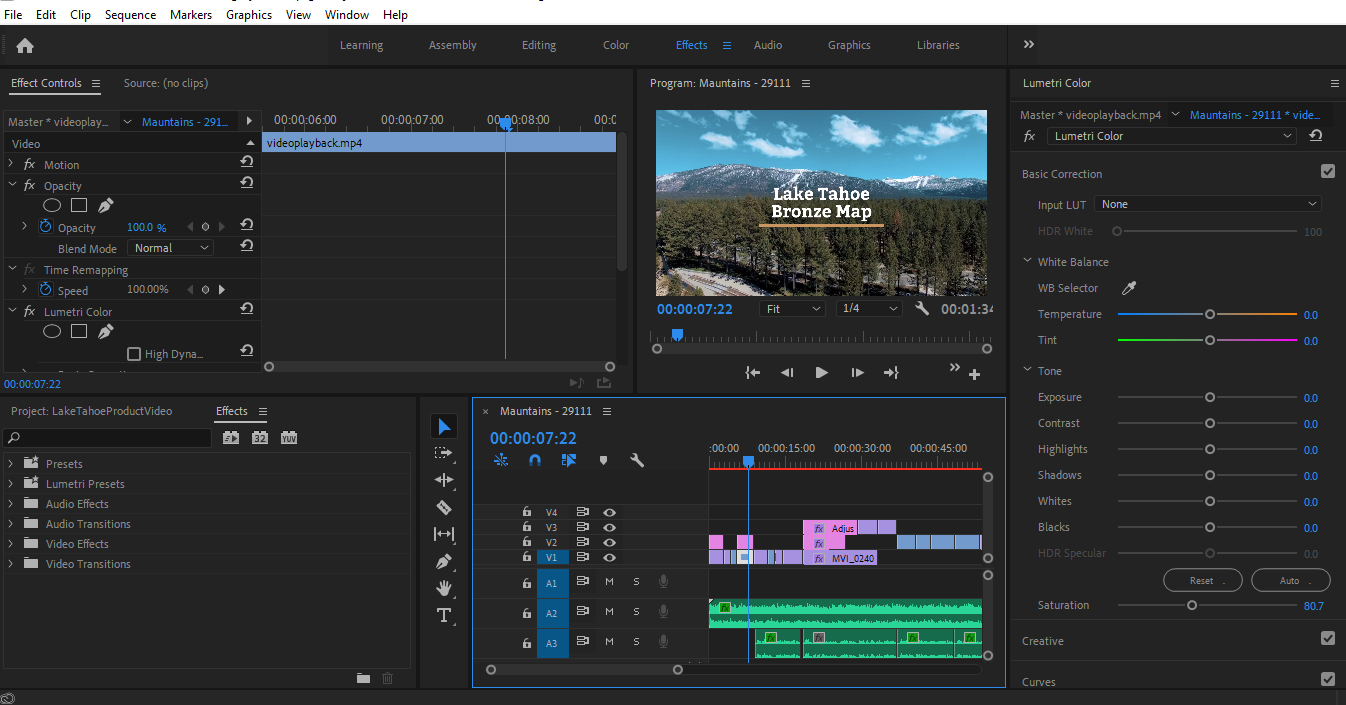Hide the V3 track output
This screenshot has width=1346, height=705.
pos(609,527)
